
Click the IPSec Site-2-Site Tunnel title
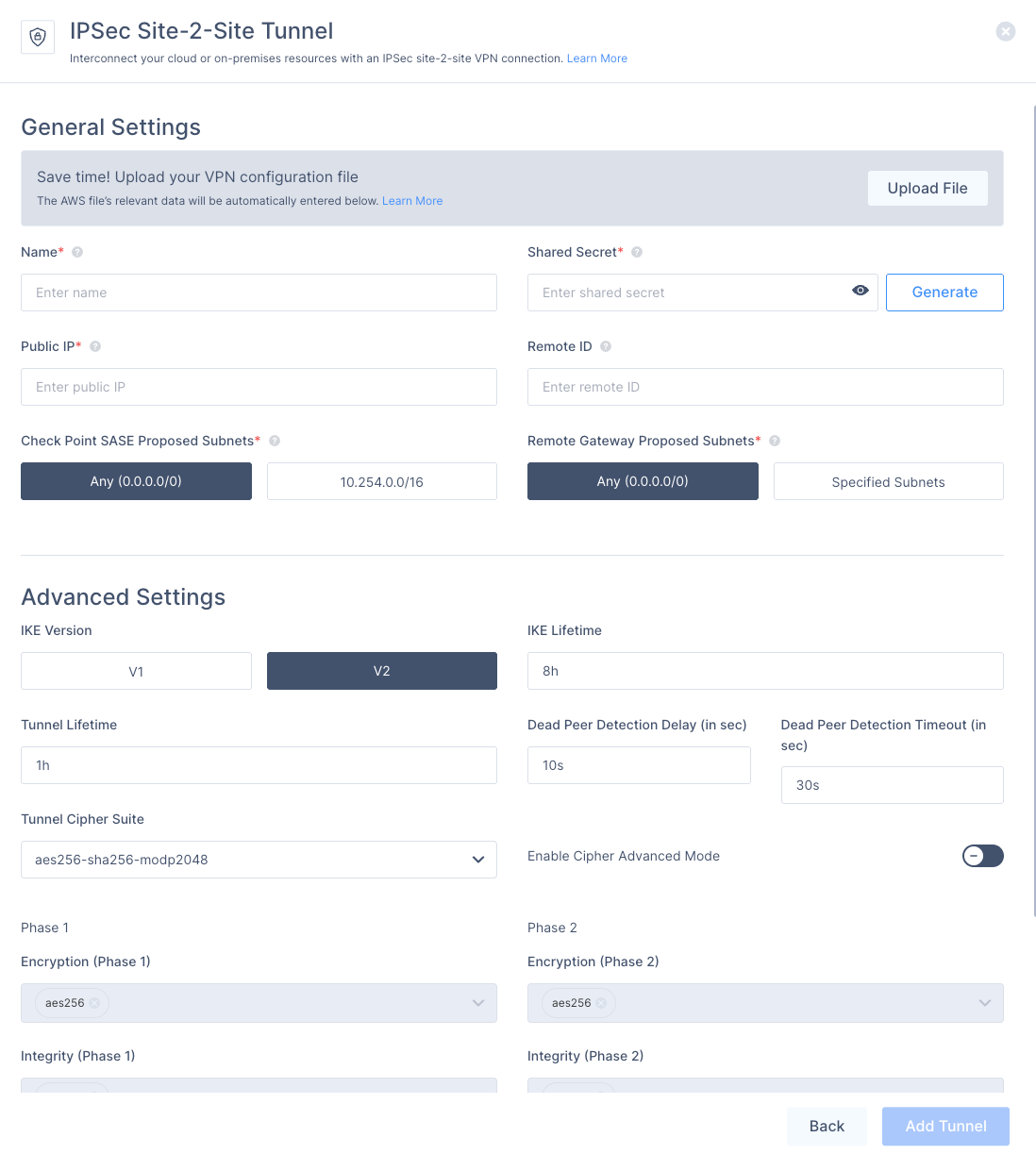click(x=202, y=31)
